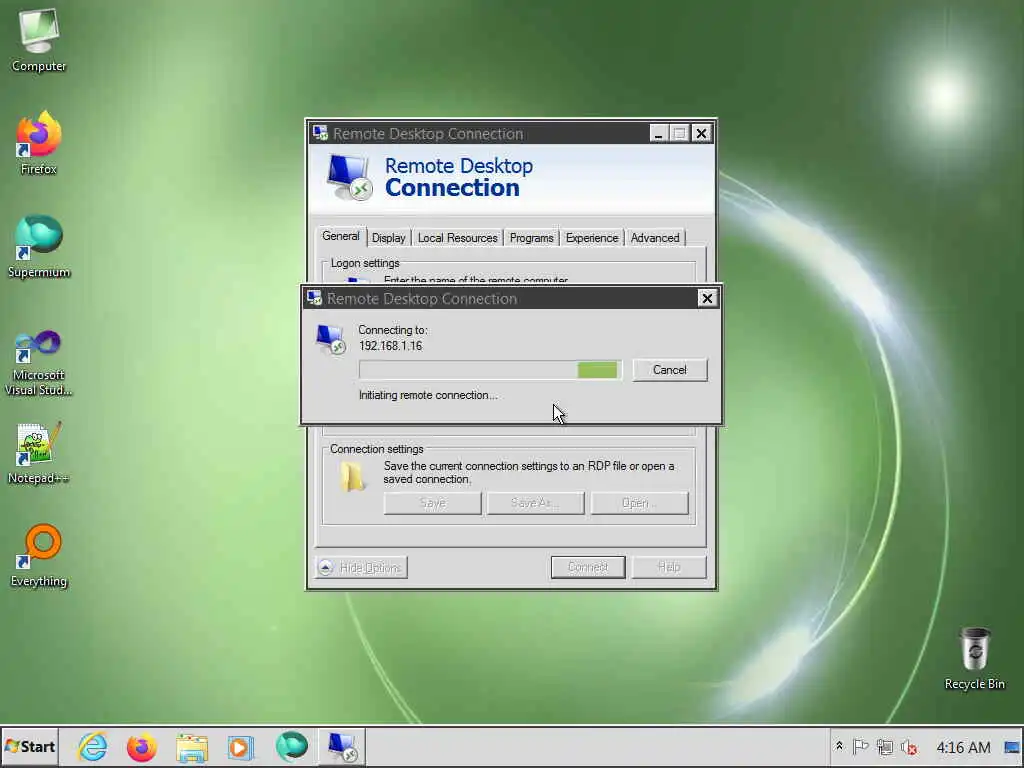Click the 4:16 AM taskbar clock

(963, 747)
